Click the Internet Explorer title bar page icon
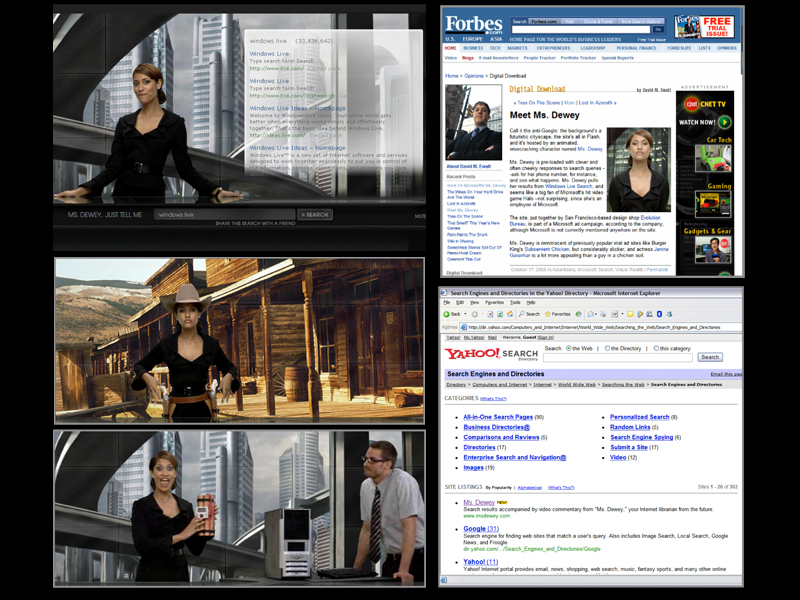 pos(444,293)
